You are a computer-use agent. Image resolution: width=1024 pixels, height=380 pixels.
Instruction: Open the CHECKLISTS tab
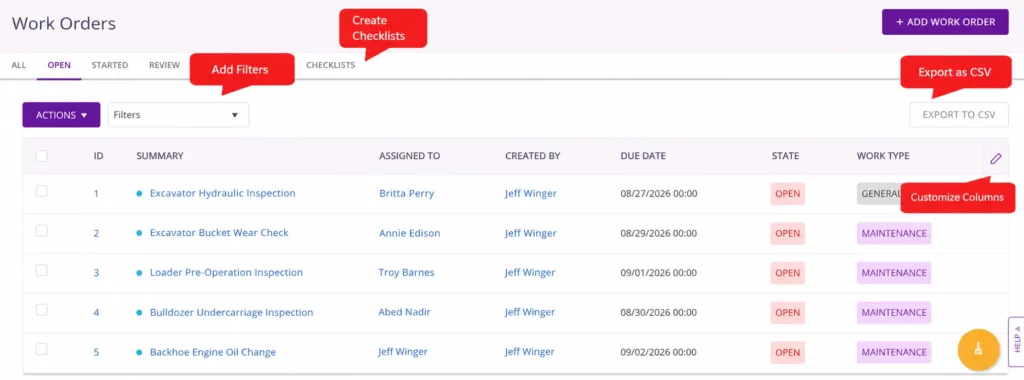tap(330, 65)
